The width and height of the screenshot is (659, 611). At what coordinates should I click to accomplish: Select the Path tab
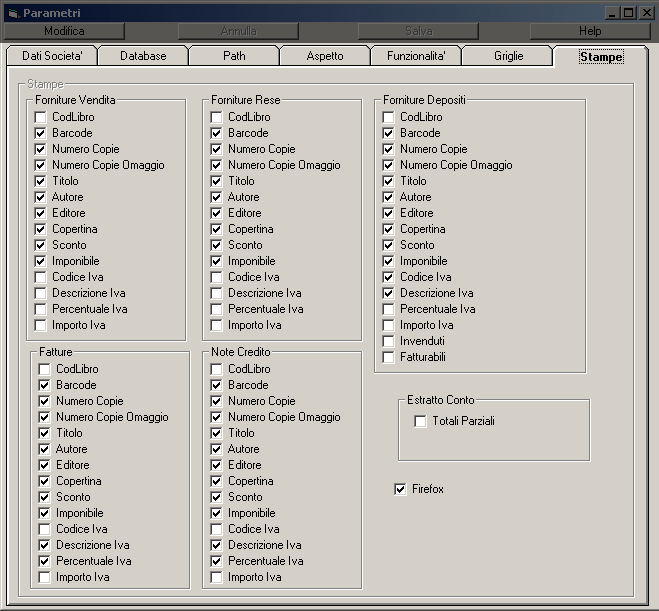(234, 56)
